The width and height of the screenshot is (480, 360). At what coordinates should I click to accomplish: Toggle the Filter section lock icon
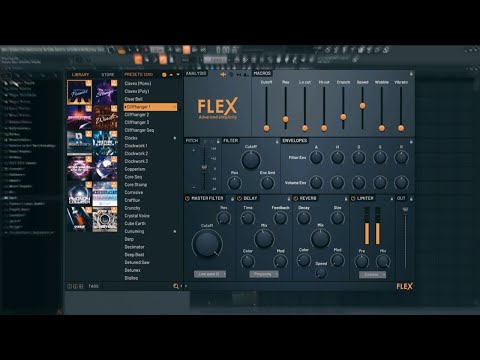point(277,141)
